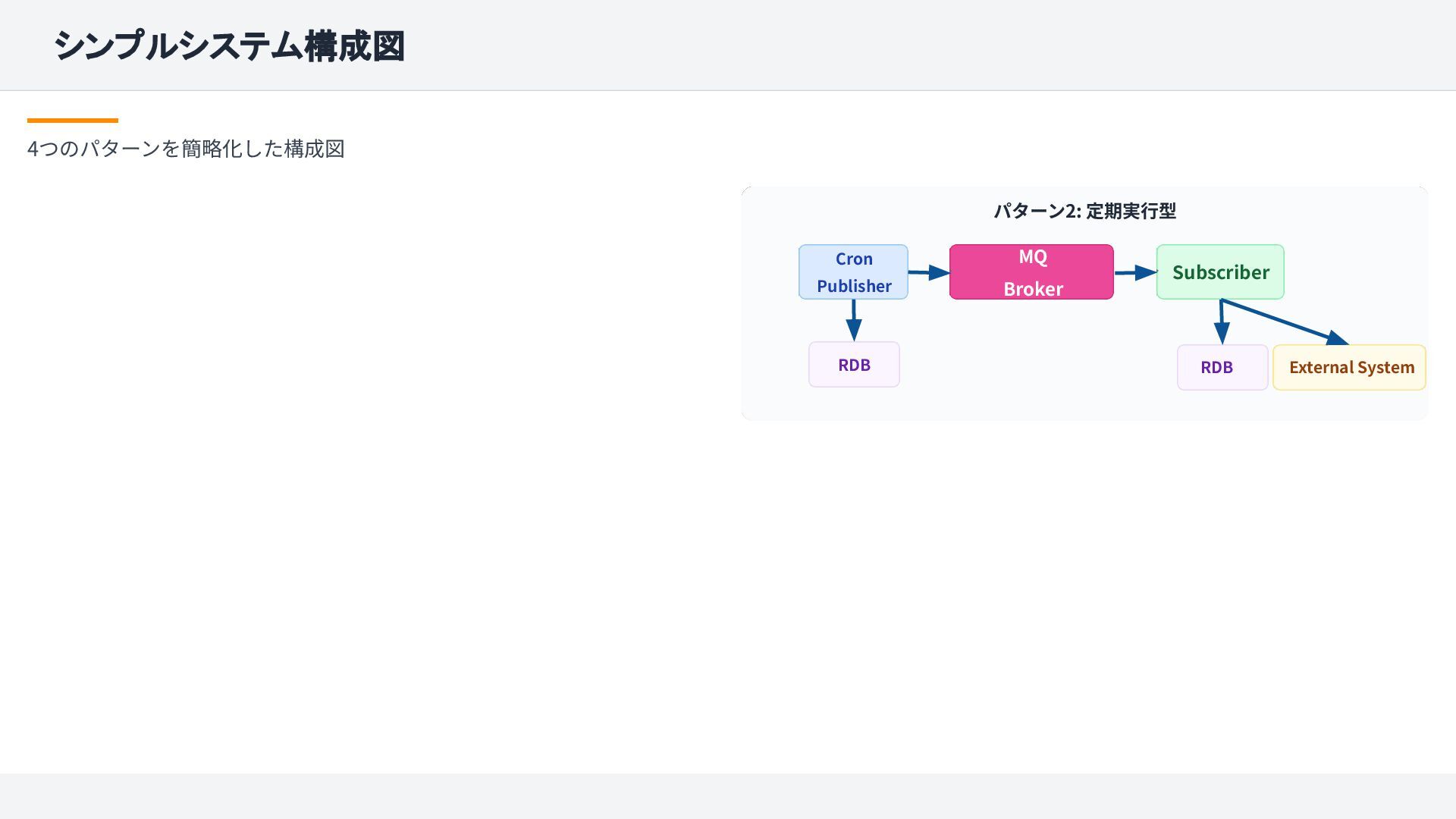Select the RDB box below Subscriber

pos(1222,368)
